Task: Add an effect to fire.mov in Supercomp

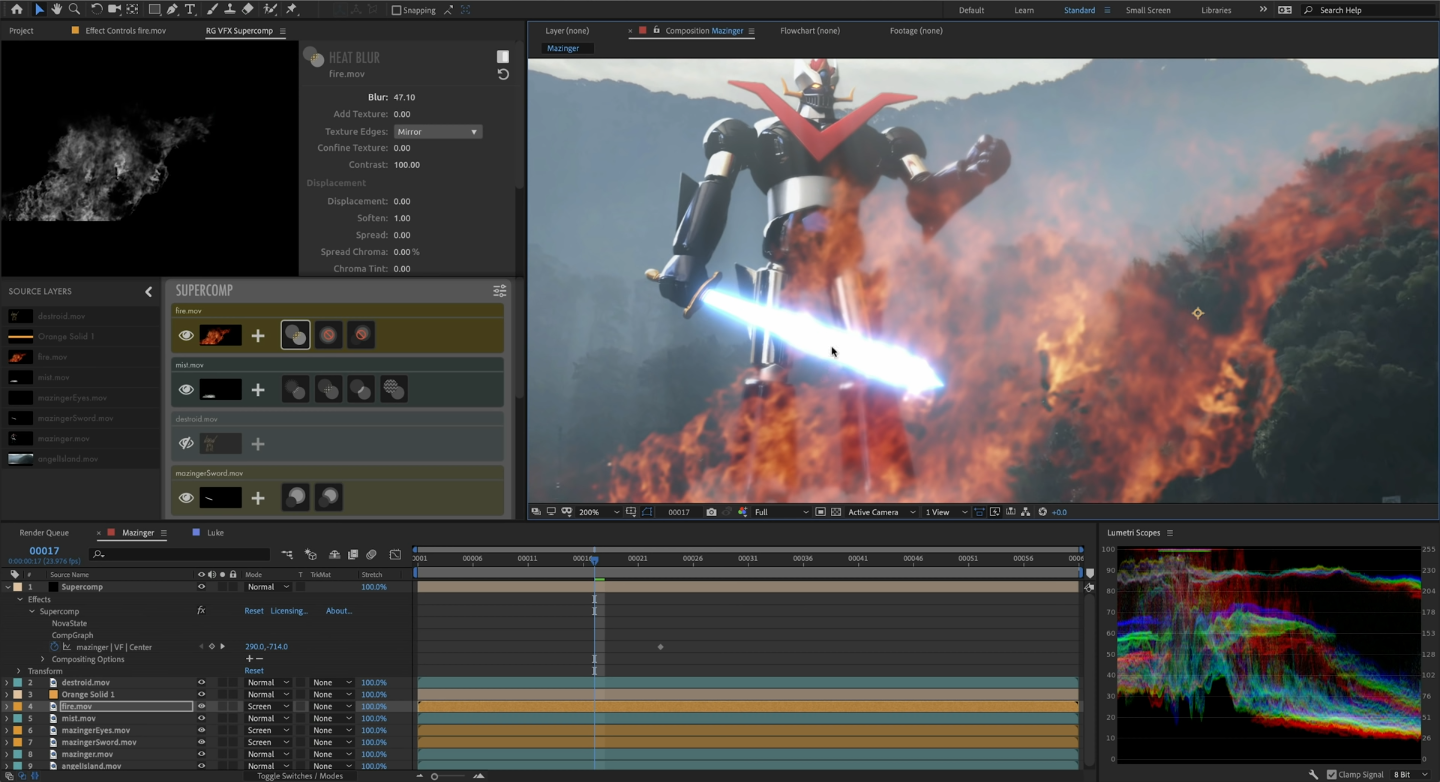Action: (x=258, y=336)
